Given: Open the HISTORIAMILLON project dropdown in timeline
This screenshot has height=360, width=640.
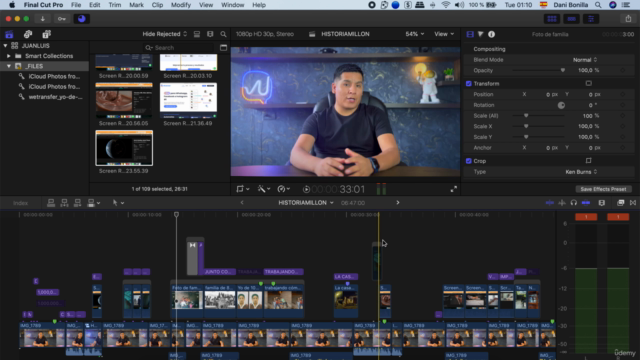Looking at the screenshot, I should click(x=306, y=203).
